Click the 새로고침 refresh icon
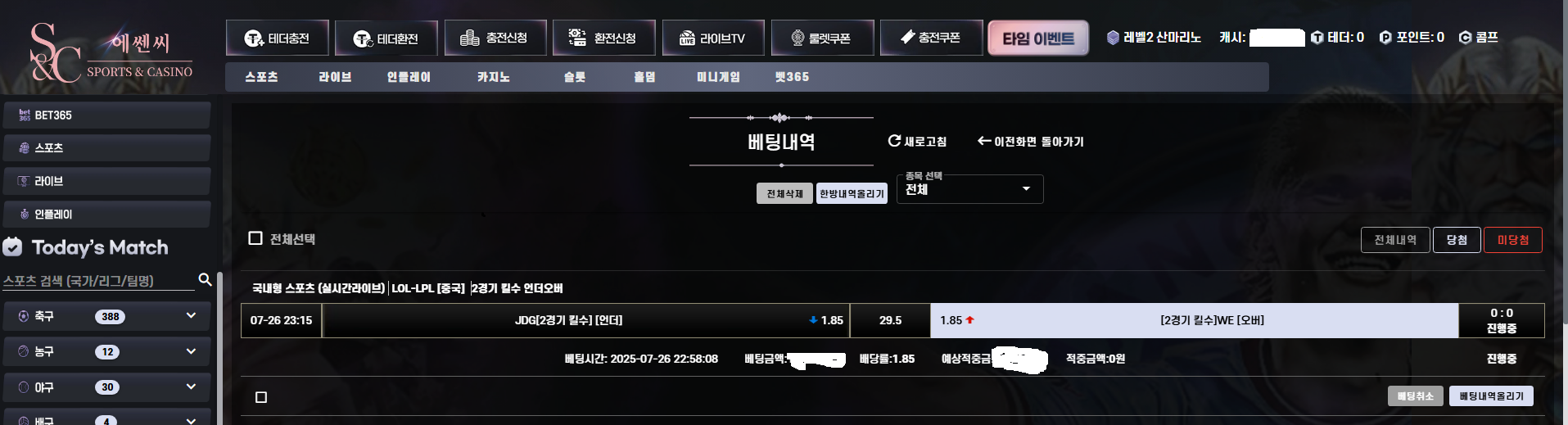This screenshot has width=1568, height=425. pyautogui.click(x=894, y=141)
